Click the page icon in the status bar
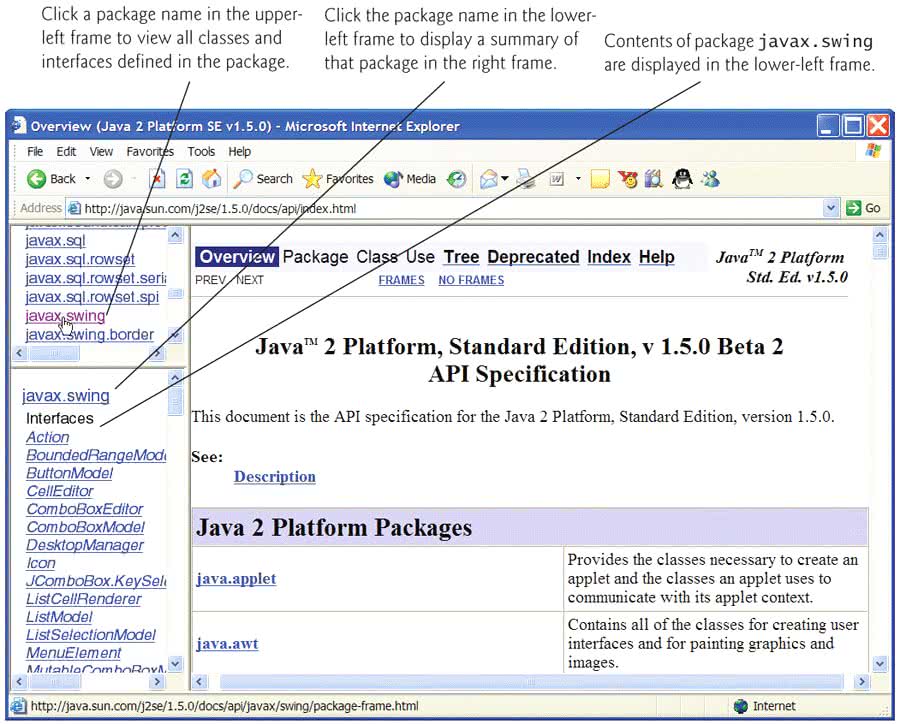The height and width of the screenshot is (724, 900). (x=18, y=706)
